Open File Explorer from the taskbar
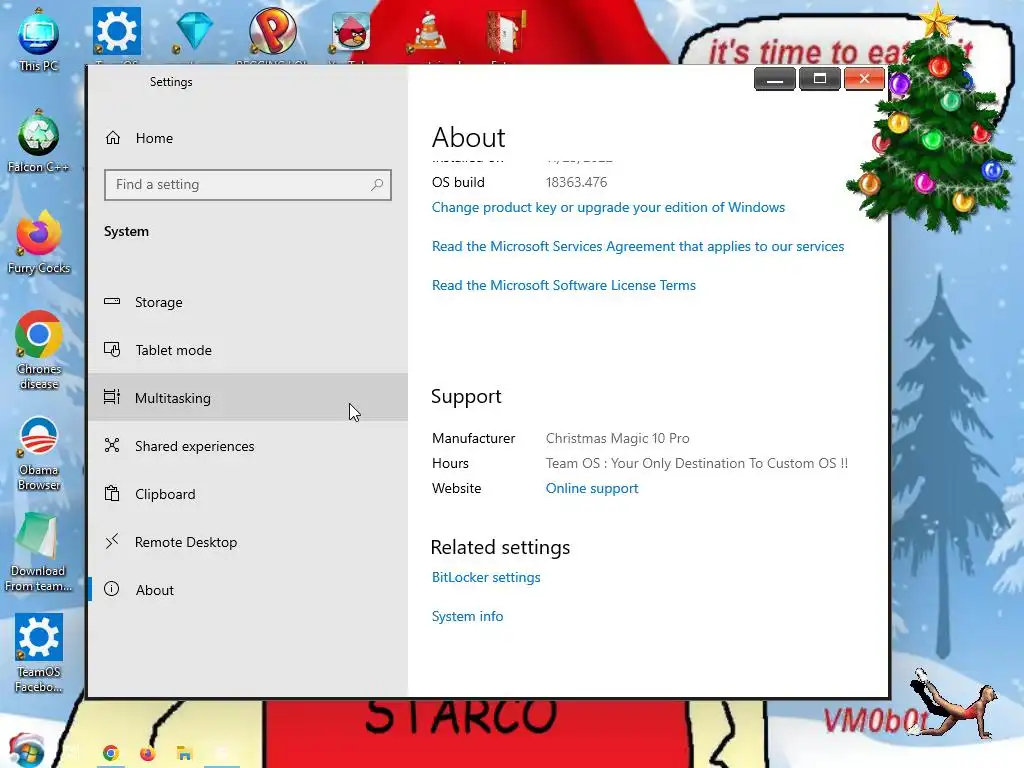The width and height of the screenshot is (1024, 768). click(184, 753)
